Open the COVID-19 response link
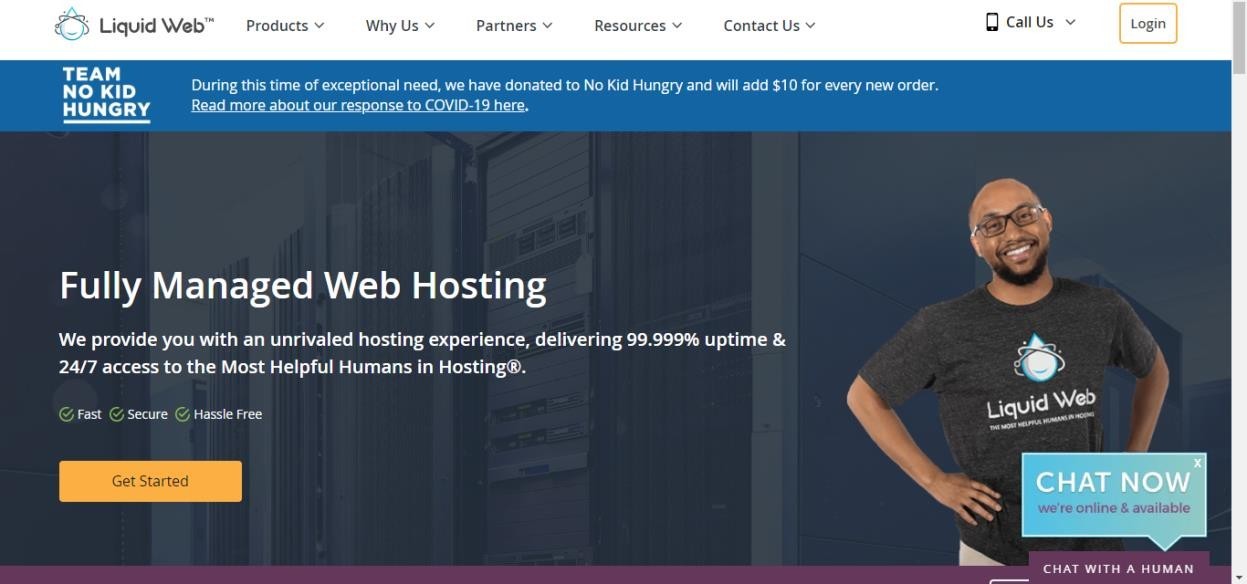Screen dimensions: 1247x584 pos(358,105)
